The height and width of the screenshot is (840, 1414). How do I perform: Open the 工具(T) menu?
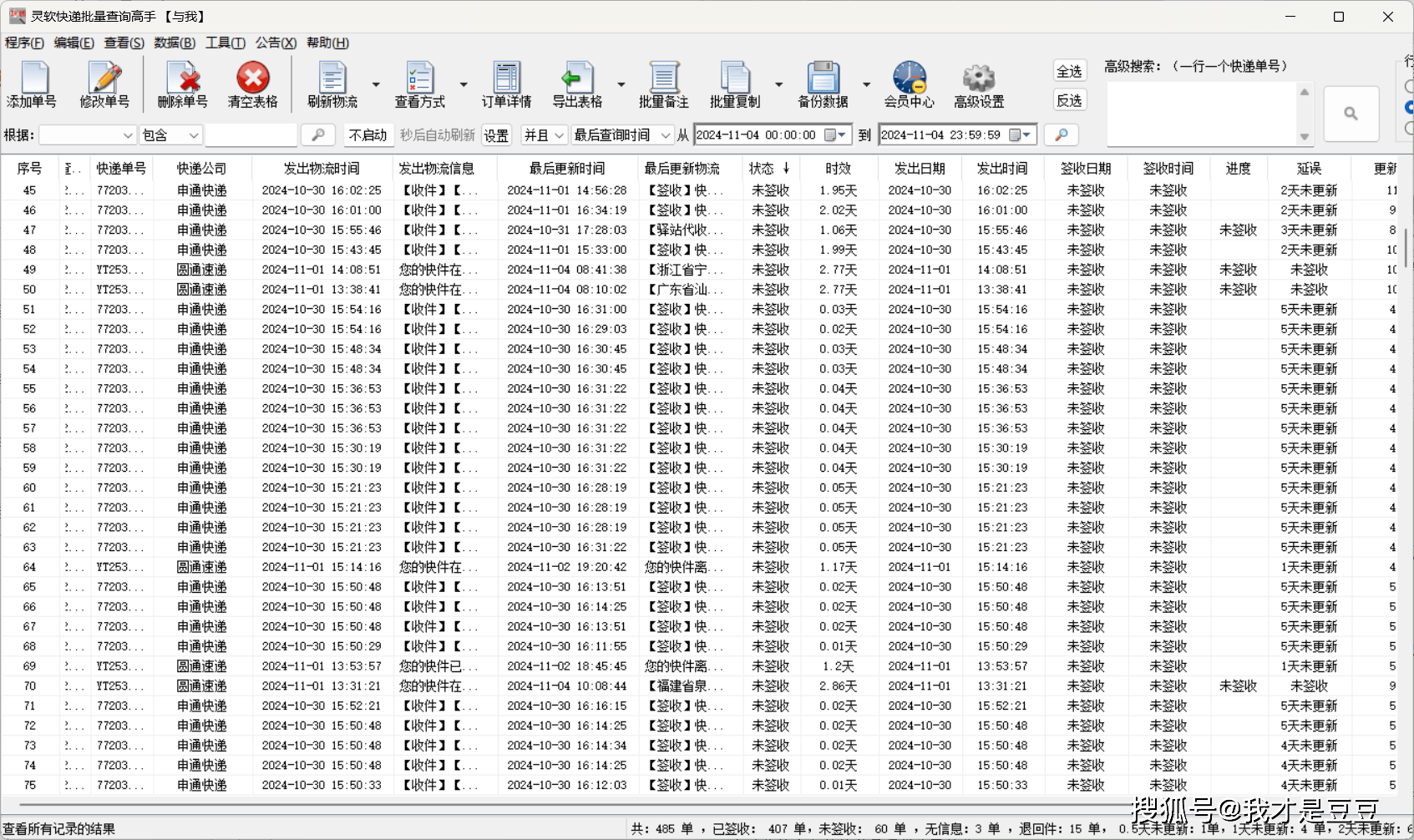(x=226, y=43)
